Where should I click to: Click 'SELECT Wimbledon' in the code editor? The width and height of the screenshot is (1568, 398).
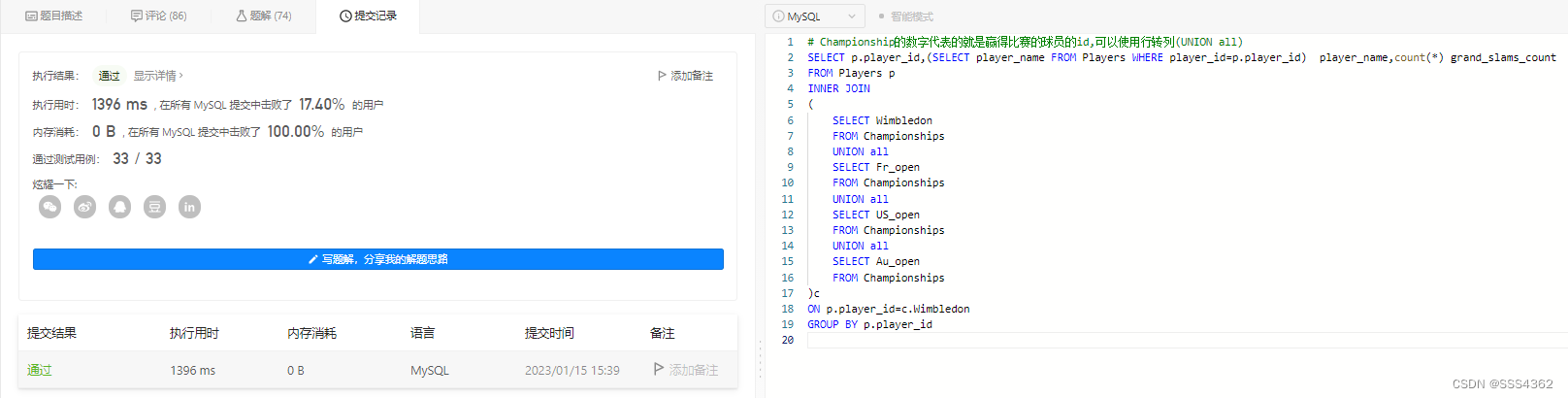(x=882, y=120)
